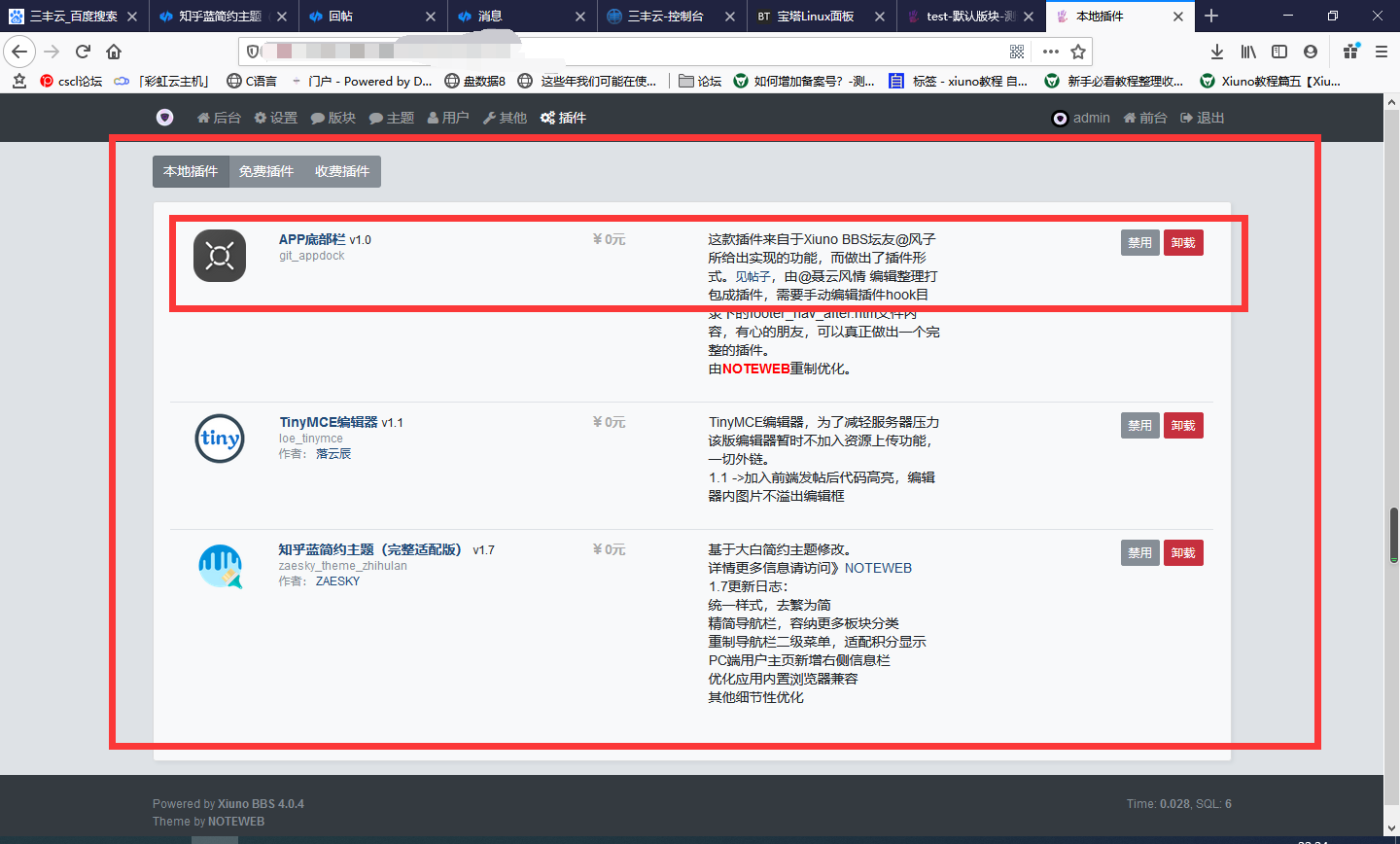This screenshot has height=844, width=1400.
Task: Select the 本地插件 plugin tab
Action: tap(191, 171)
